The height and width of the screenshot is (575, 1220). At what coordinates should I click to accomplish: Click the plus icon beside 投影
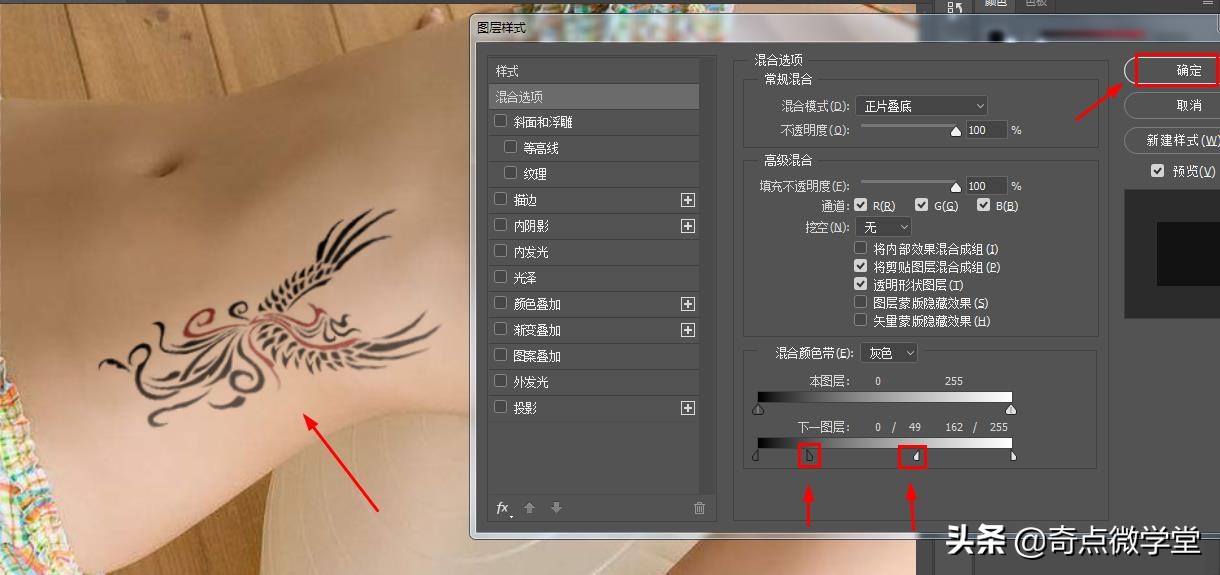pos(687,408)
